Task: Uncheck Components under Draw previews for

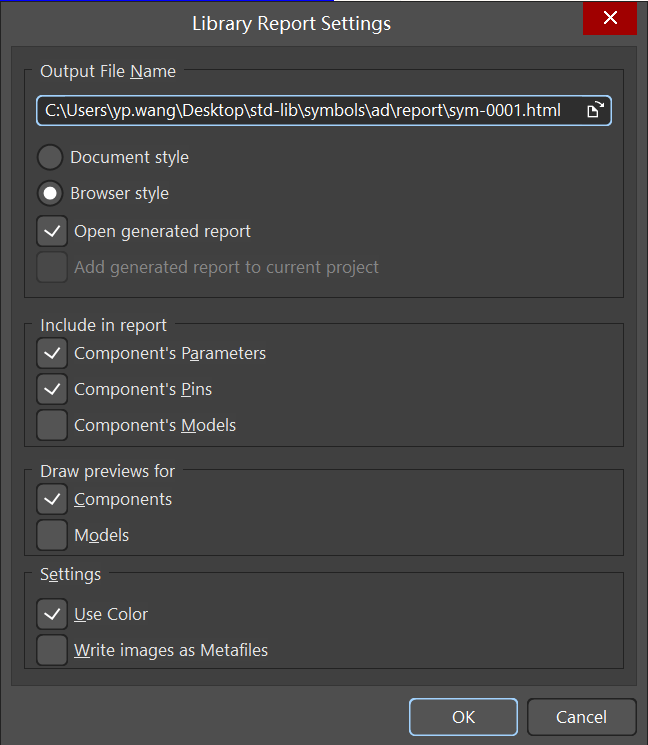Action: click(x=52, y=499)
